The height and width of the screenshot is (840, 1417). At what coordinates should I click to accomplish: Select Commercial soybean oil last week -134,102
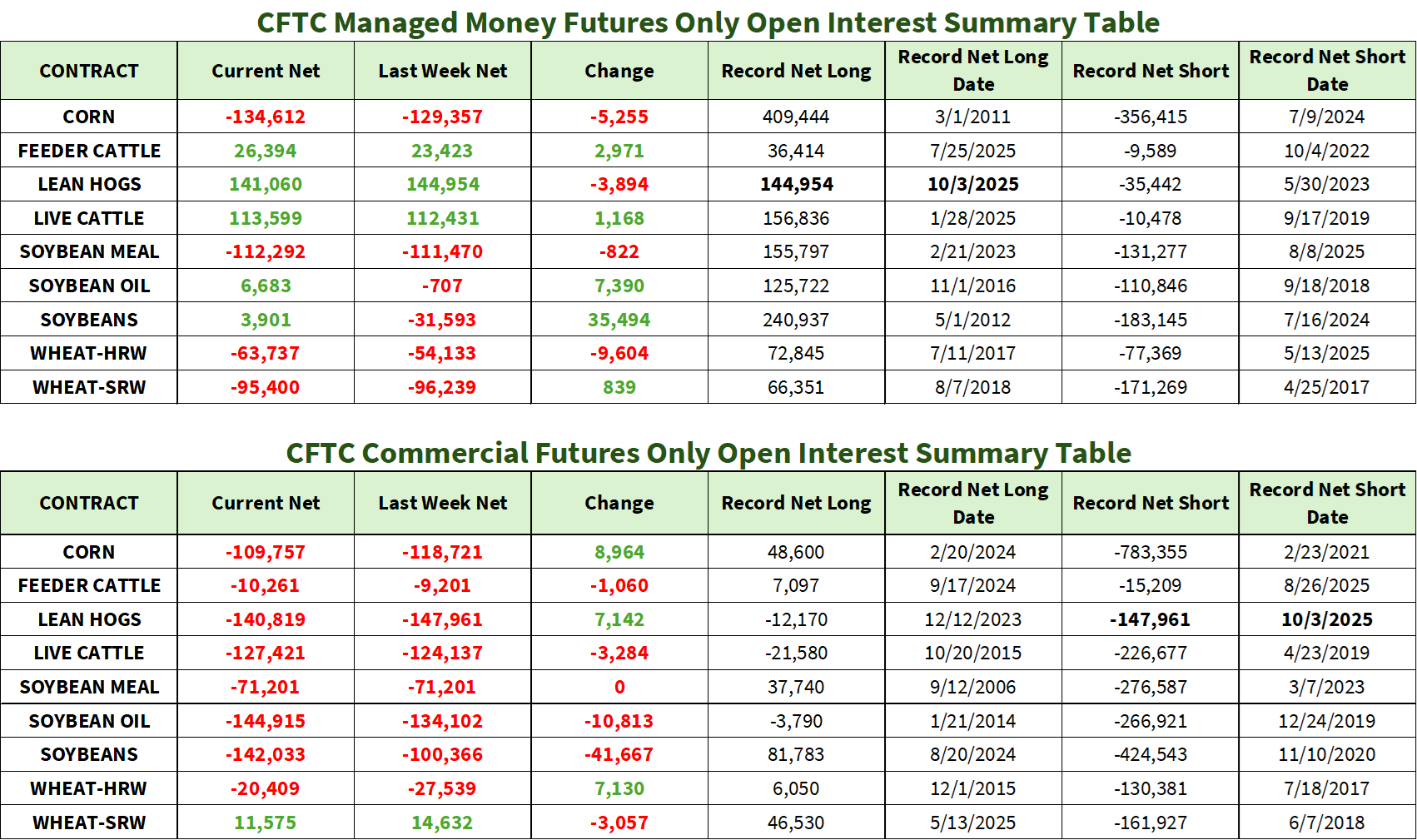click(442, 721)
